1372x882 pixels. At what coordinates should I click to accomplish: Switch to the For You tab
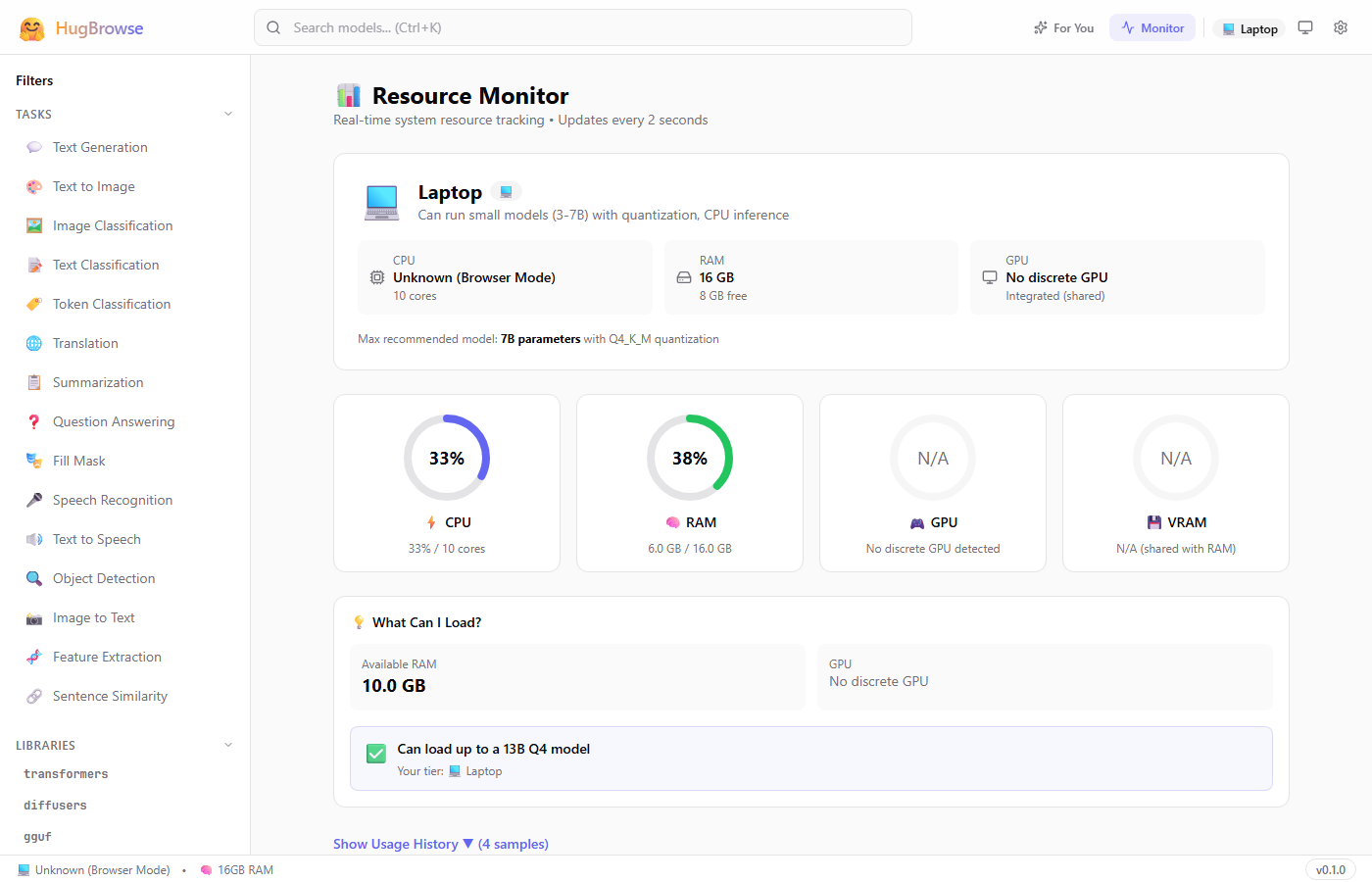pos(1063,27)
